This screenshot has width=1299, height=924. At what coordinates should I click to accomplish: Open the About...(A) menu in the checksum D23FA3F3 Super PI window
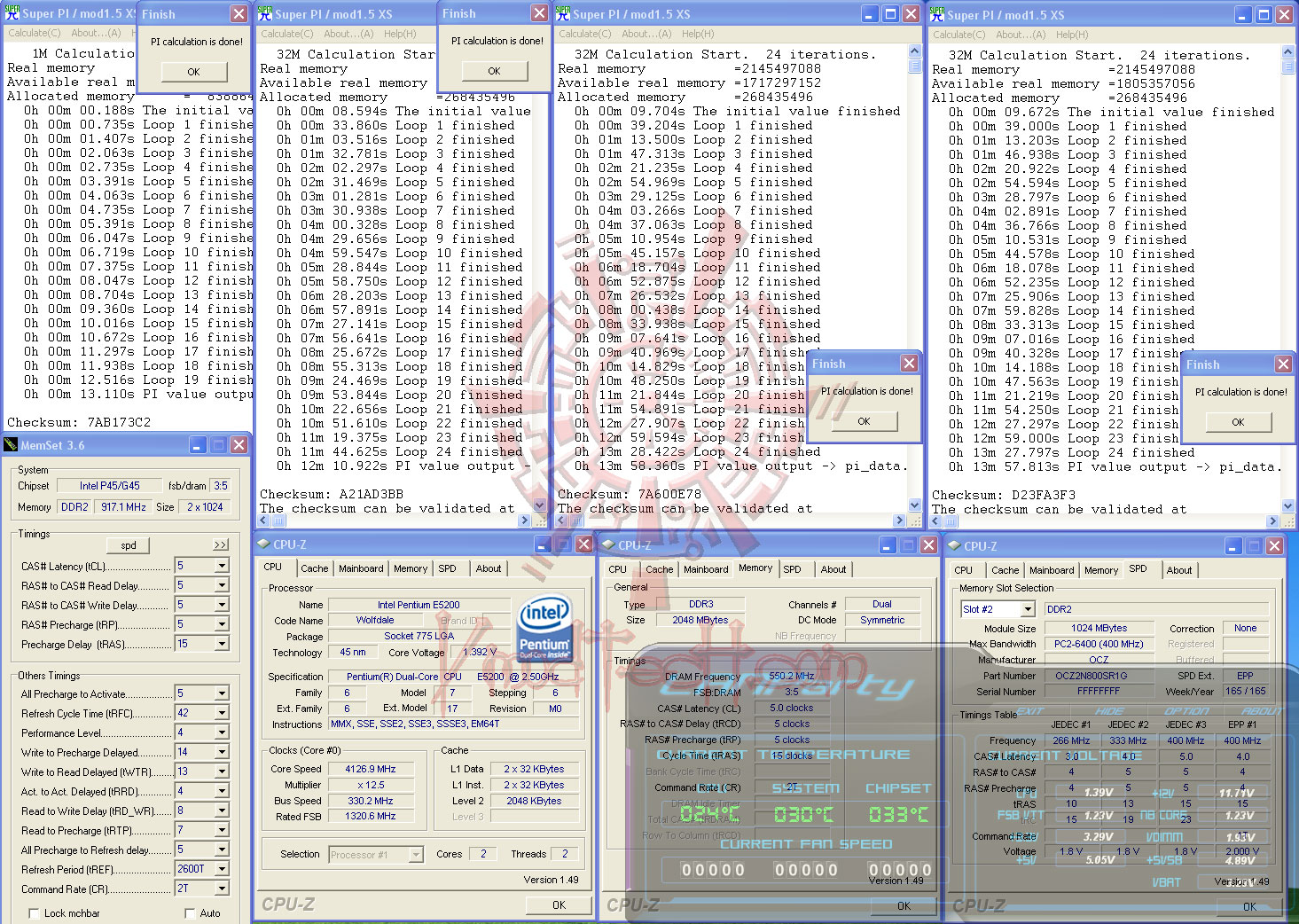[x=1021, y=35]
